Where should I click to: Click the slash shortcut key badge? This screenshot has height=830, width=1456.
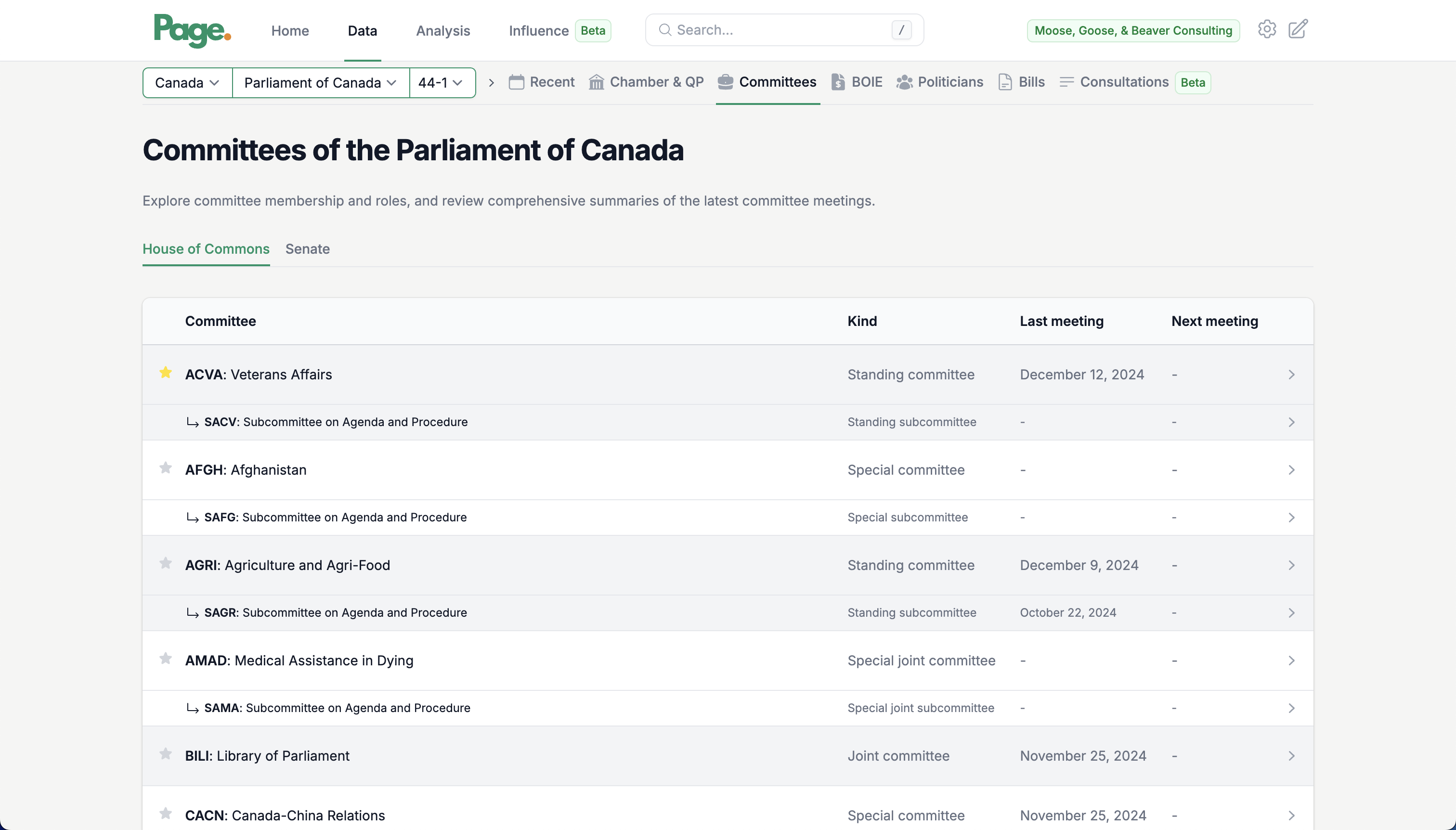click(901, 30)
